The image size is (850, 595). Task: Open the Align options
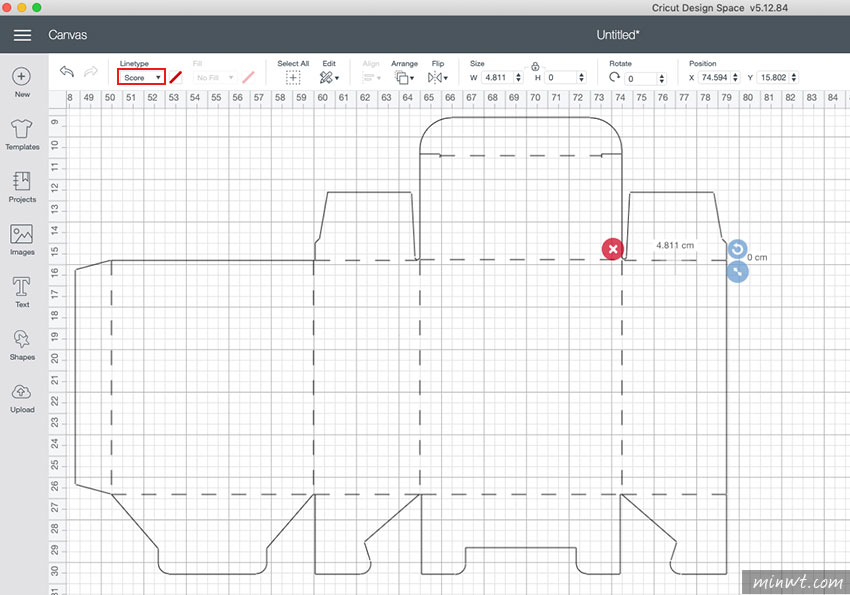(x=371, y=77)
